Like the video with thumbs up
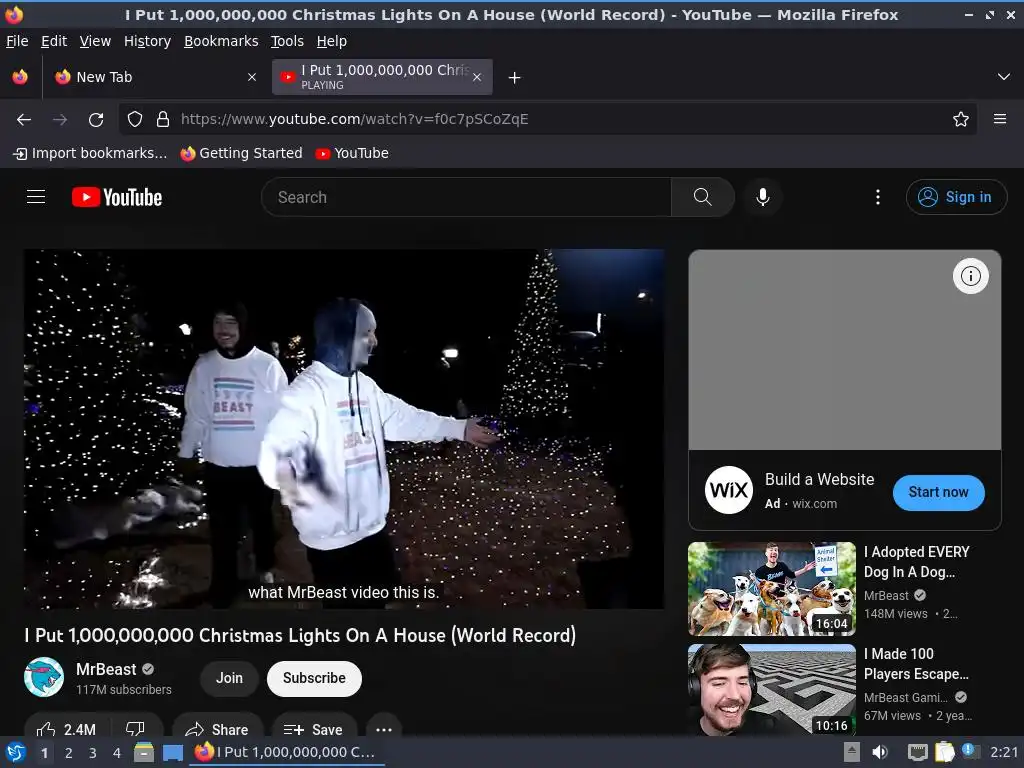Viewport: 1024px width, 768px height. [66, 729]
